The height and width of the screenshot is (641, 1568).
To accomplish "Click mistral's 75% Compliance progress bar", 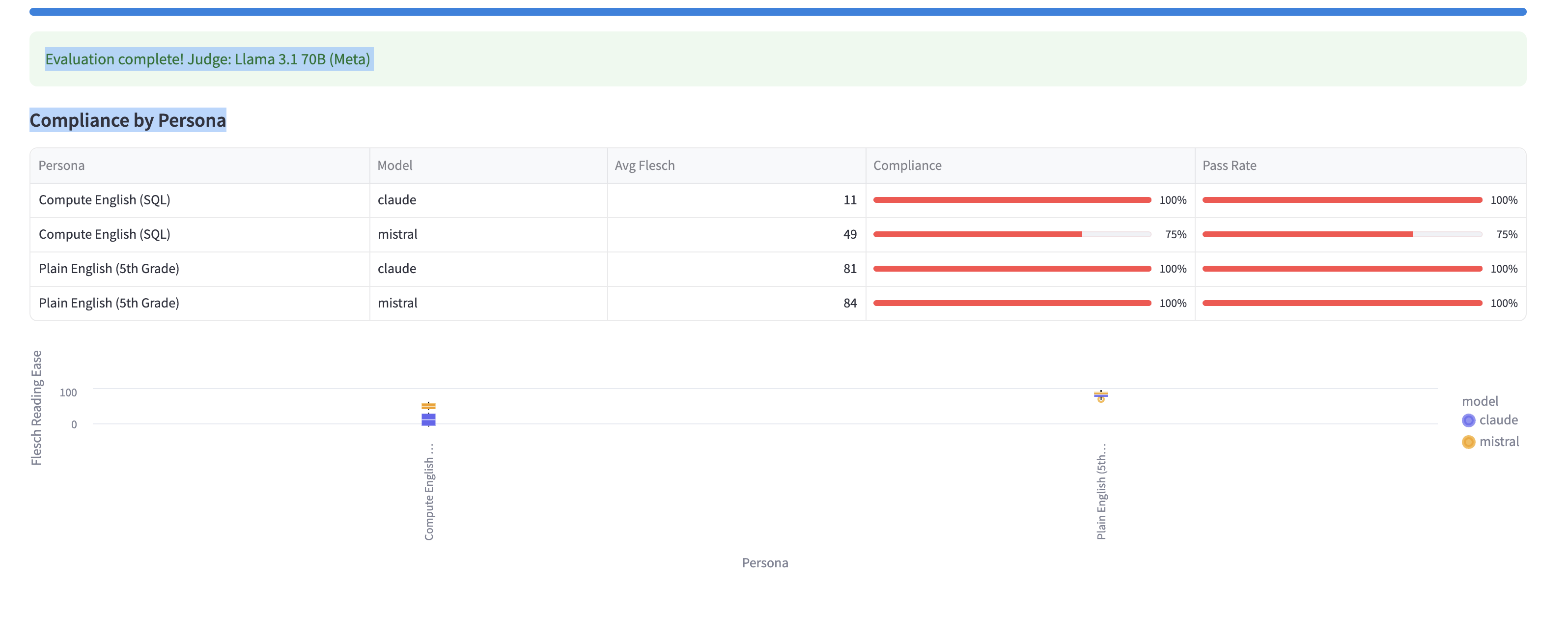I will point(1011,234).
